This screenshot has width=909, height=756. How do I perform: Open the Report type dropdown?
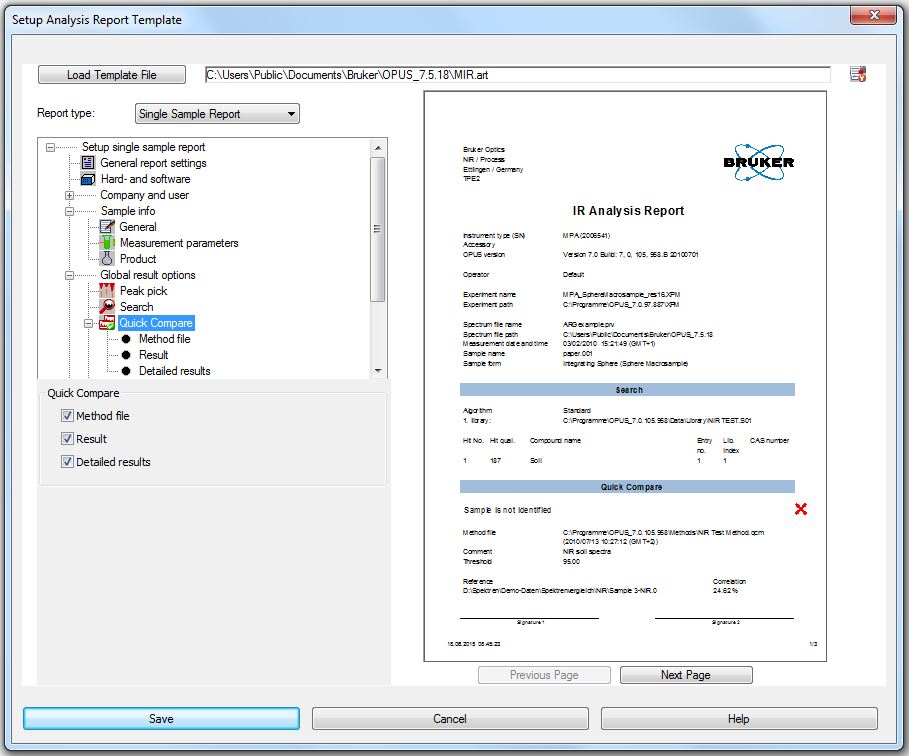click(217, 114)
